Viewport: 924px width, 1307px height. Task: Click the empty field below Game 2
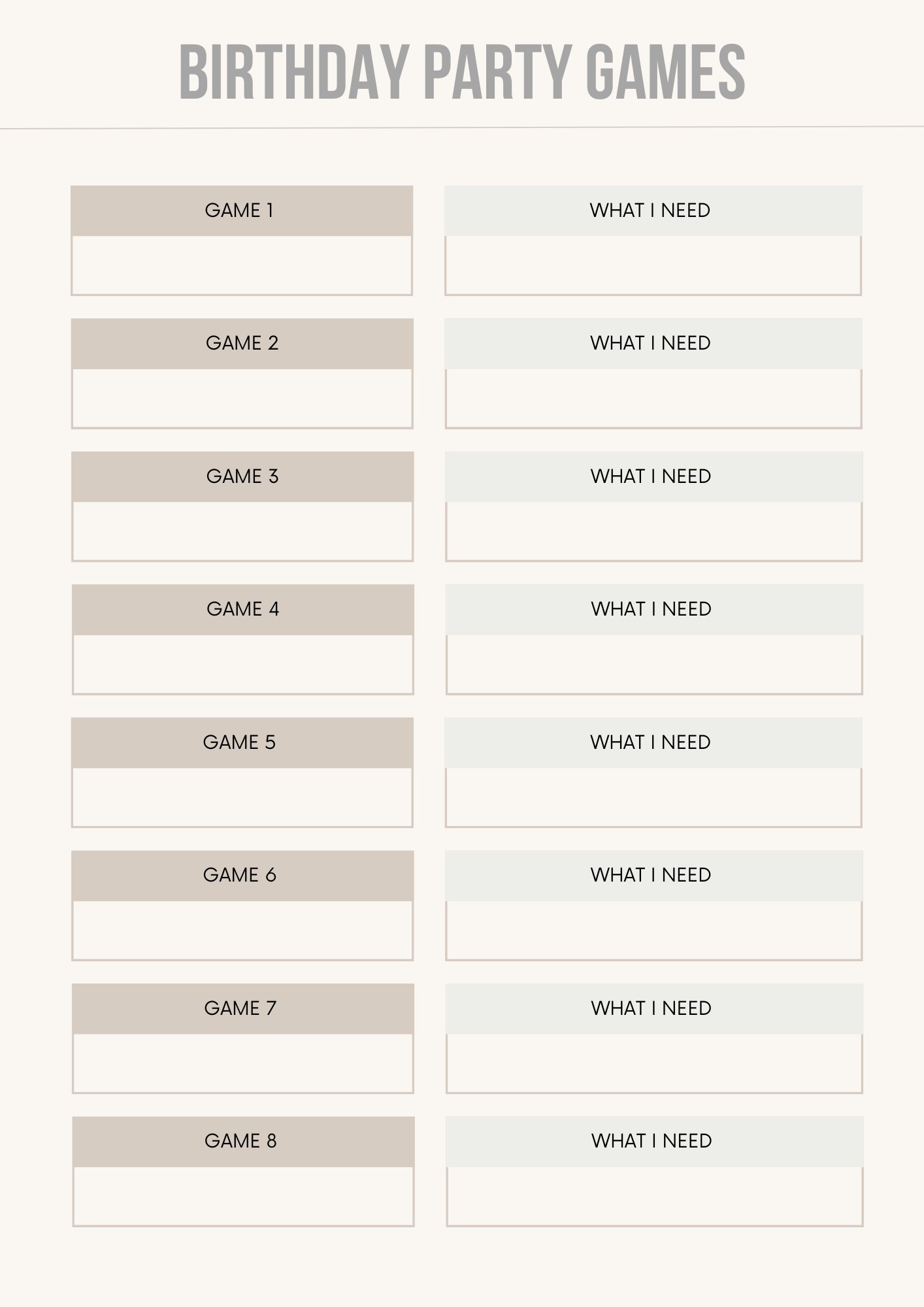[x=242, y=399]
